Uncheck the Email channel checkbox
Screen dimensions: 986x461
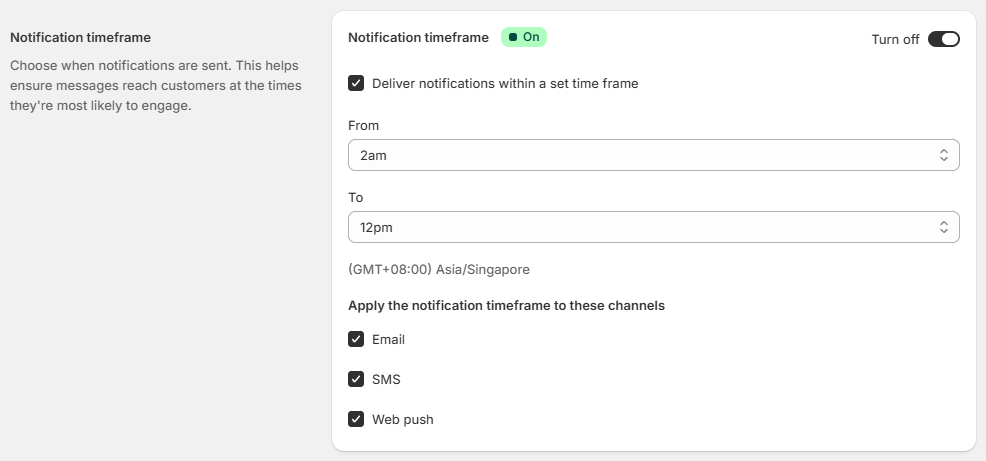click(x=356, y=340)
